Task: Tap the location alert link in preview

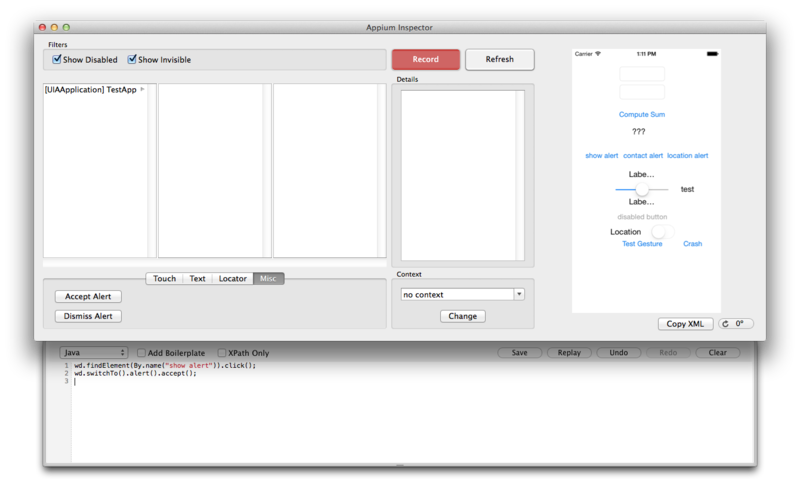Action: [x=687, y=156]
